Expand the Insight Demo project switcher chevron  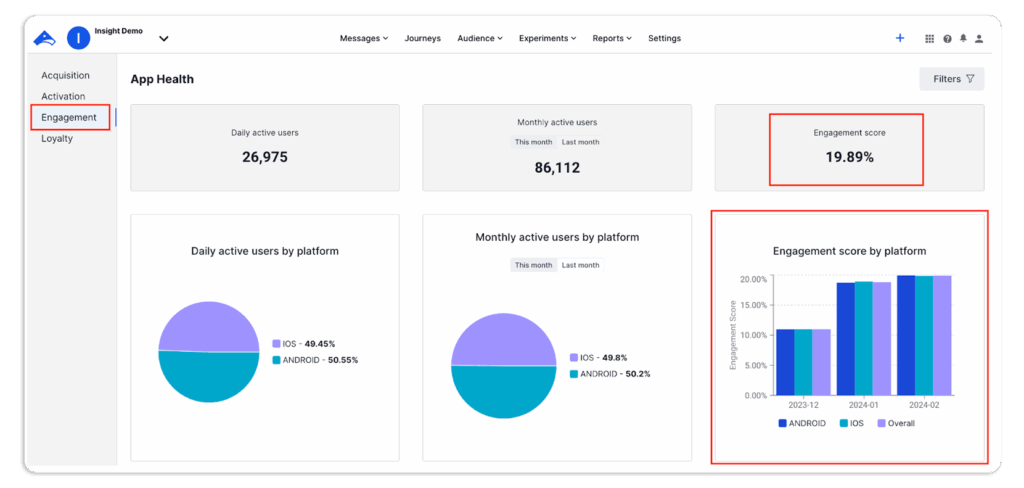(164, 39)
